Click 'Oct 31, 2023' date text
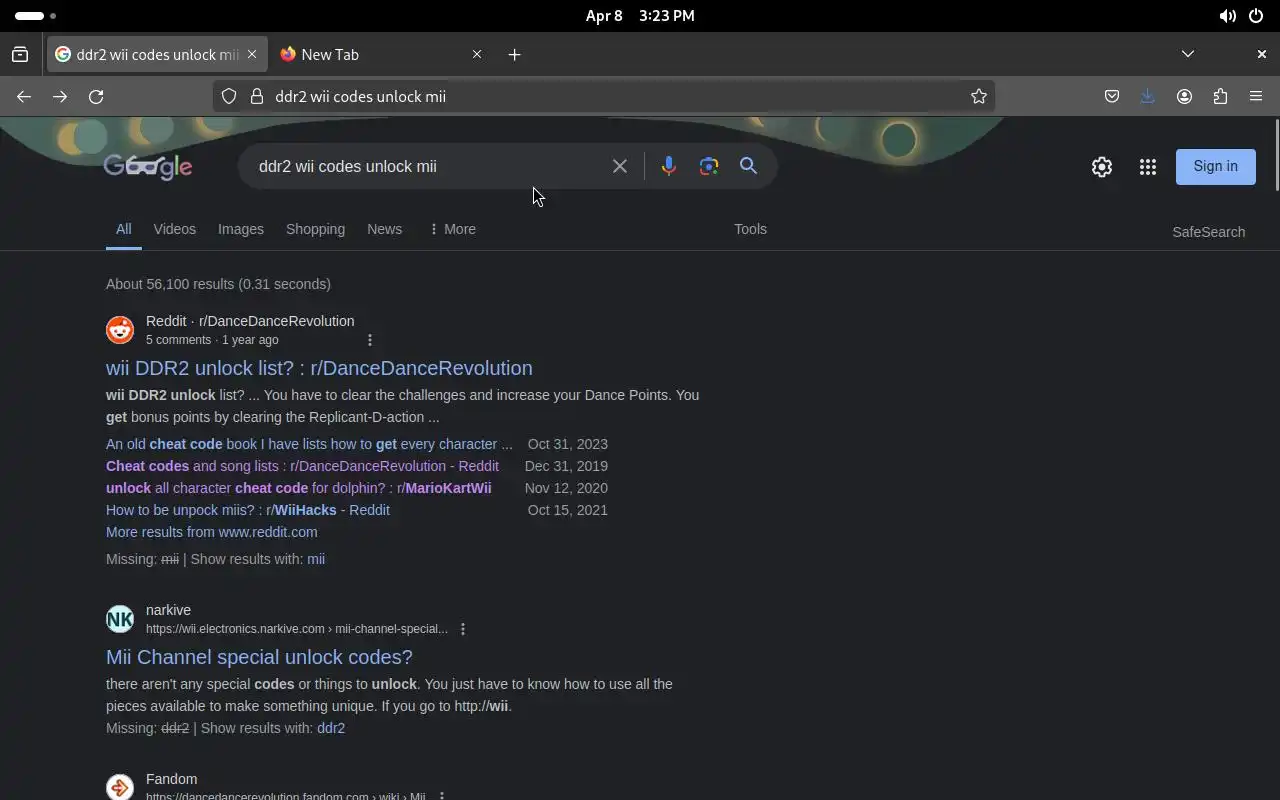Screen dimensions: 1280x800 click(568, 444)
